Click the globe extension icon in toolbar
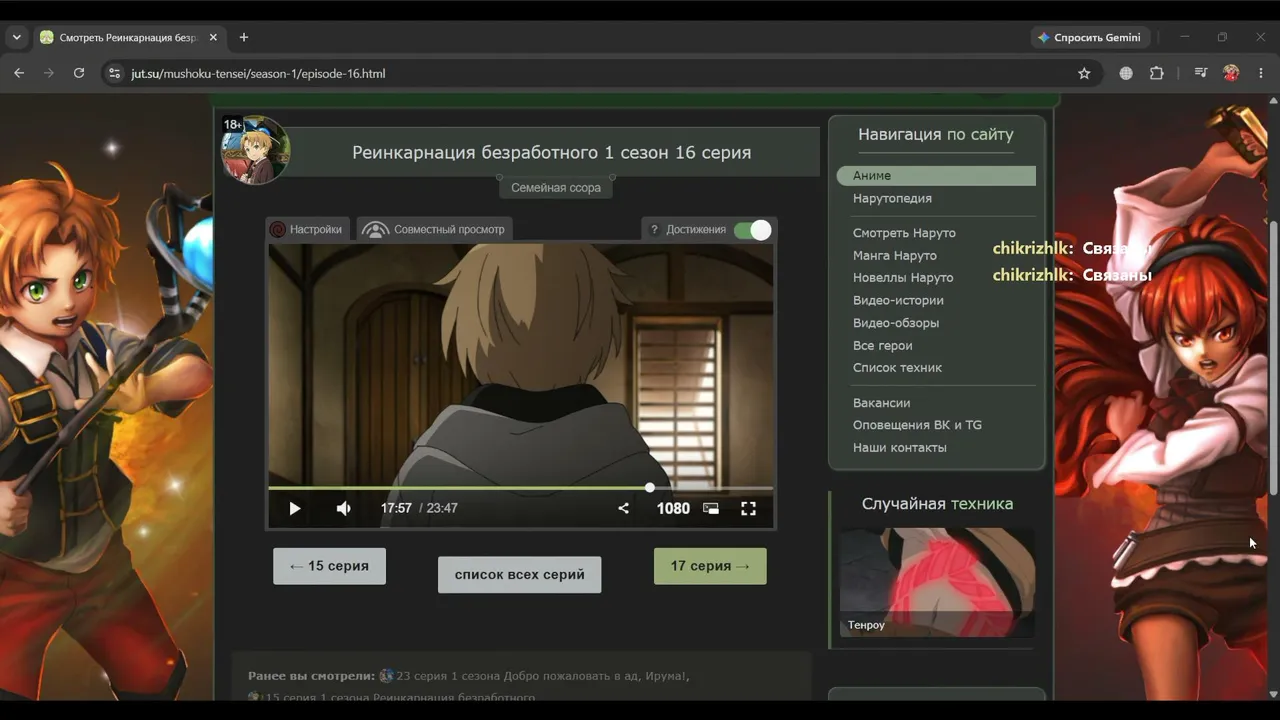 pyautogui.click(x=1126, y=73)
